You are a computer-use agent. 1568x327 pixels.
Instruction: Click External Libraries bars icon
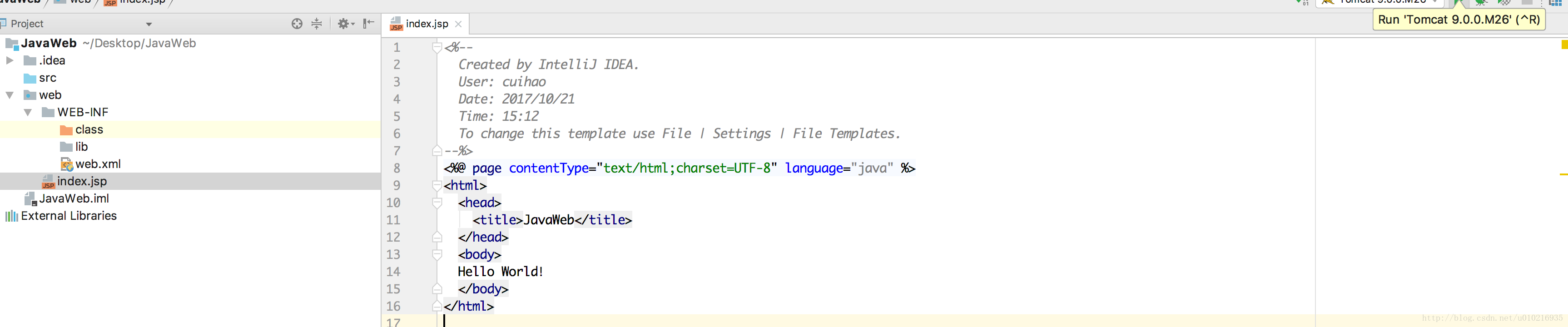(11, 216)
